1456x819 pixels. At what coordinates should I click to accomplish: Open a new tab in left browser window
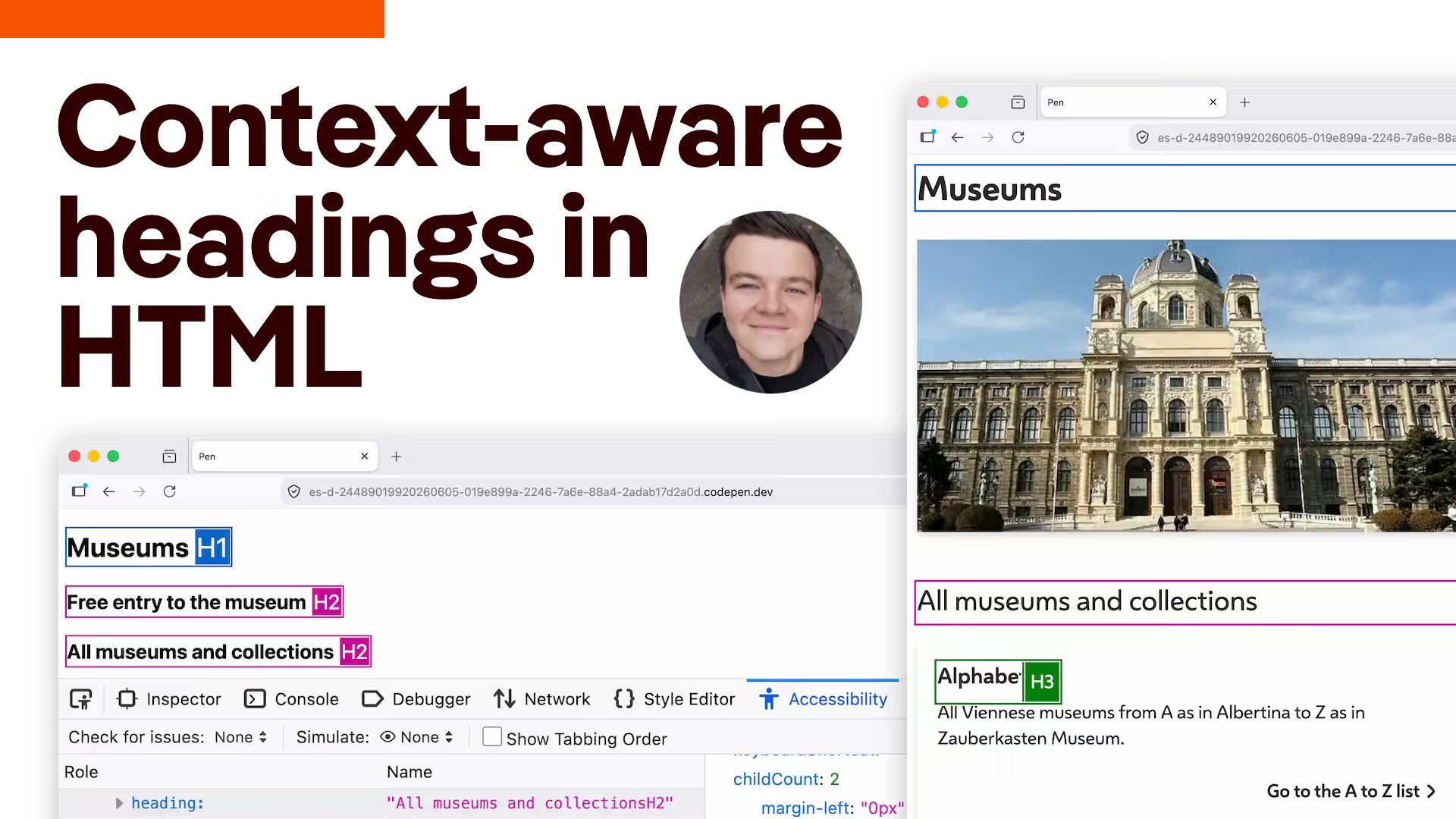[x=396, y=457]
